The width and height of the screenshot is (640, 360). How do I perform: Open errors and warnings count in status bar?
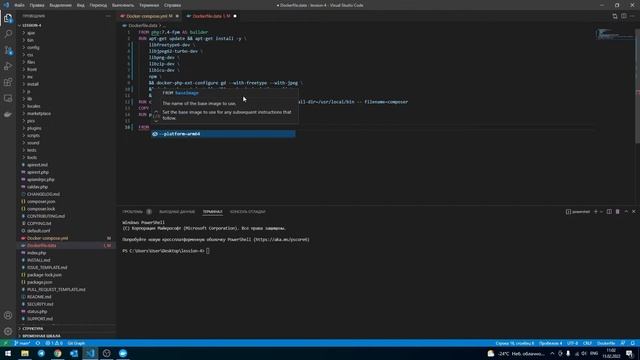53,343
